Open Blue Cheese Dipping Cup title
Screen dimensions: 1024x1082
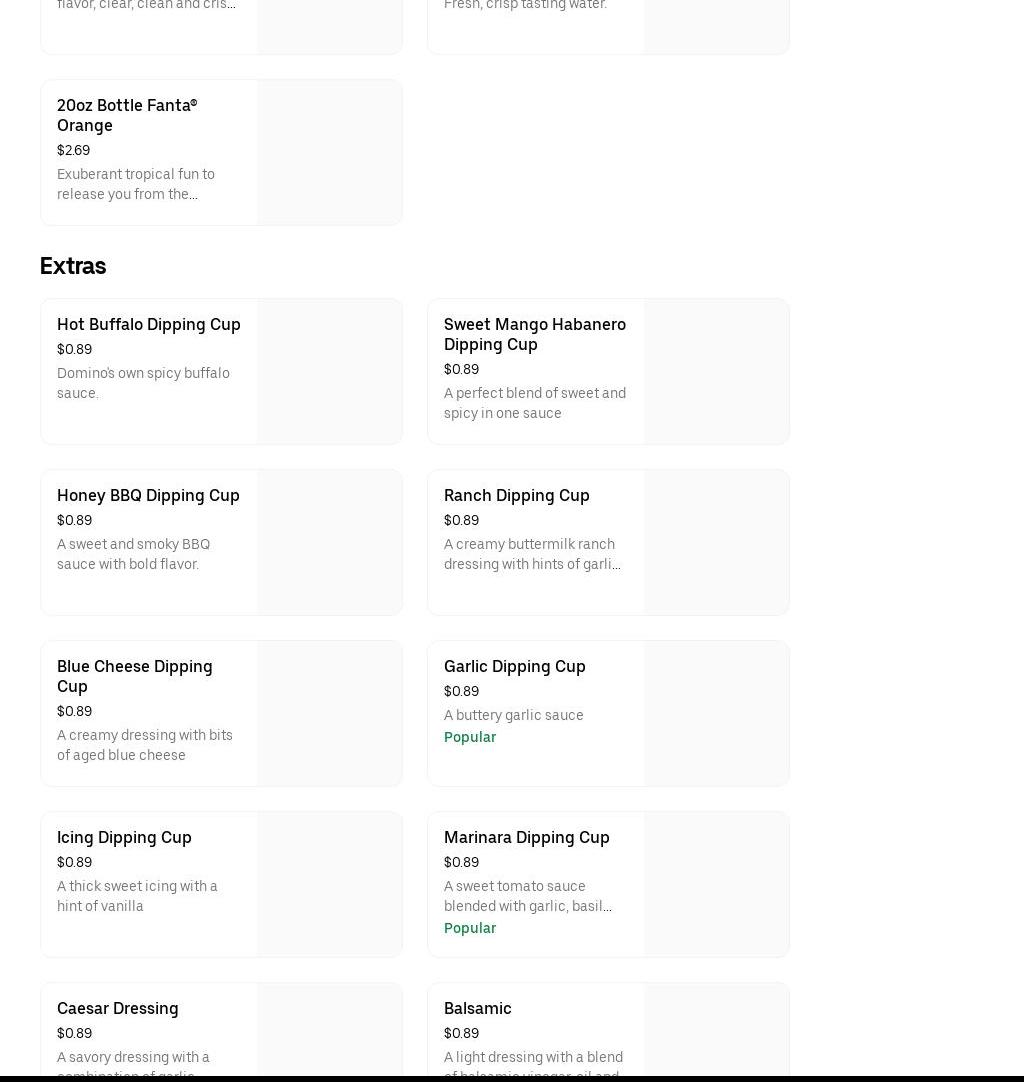[134, 676]
